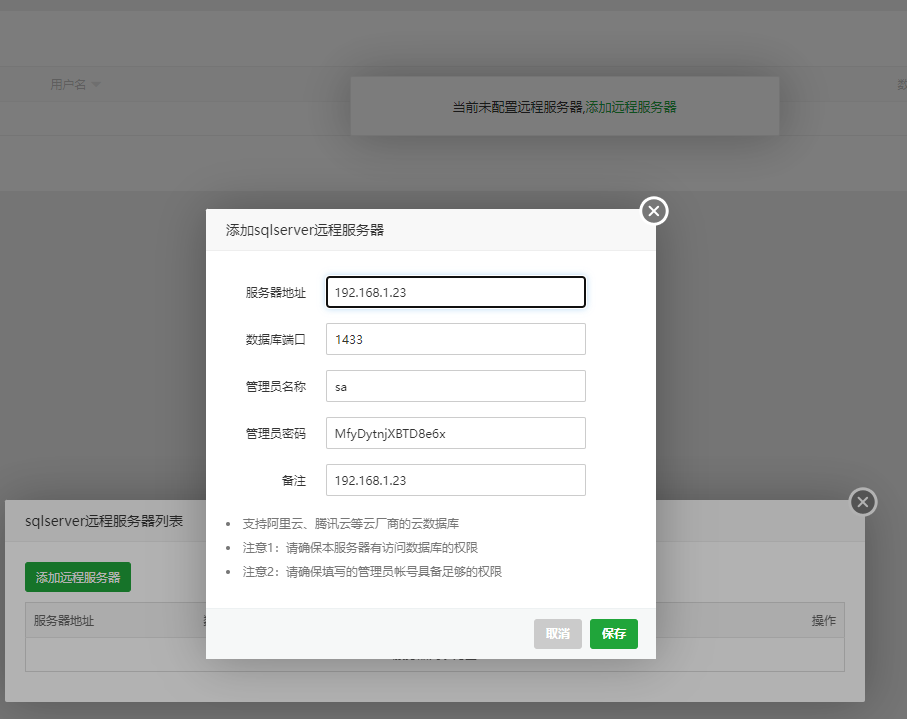This screenshot has width=907, height=719.
Task: Close the add sqlserver remote server dialog
Action: 654,211
